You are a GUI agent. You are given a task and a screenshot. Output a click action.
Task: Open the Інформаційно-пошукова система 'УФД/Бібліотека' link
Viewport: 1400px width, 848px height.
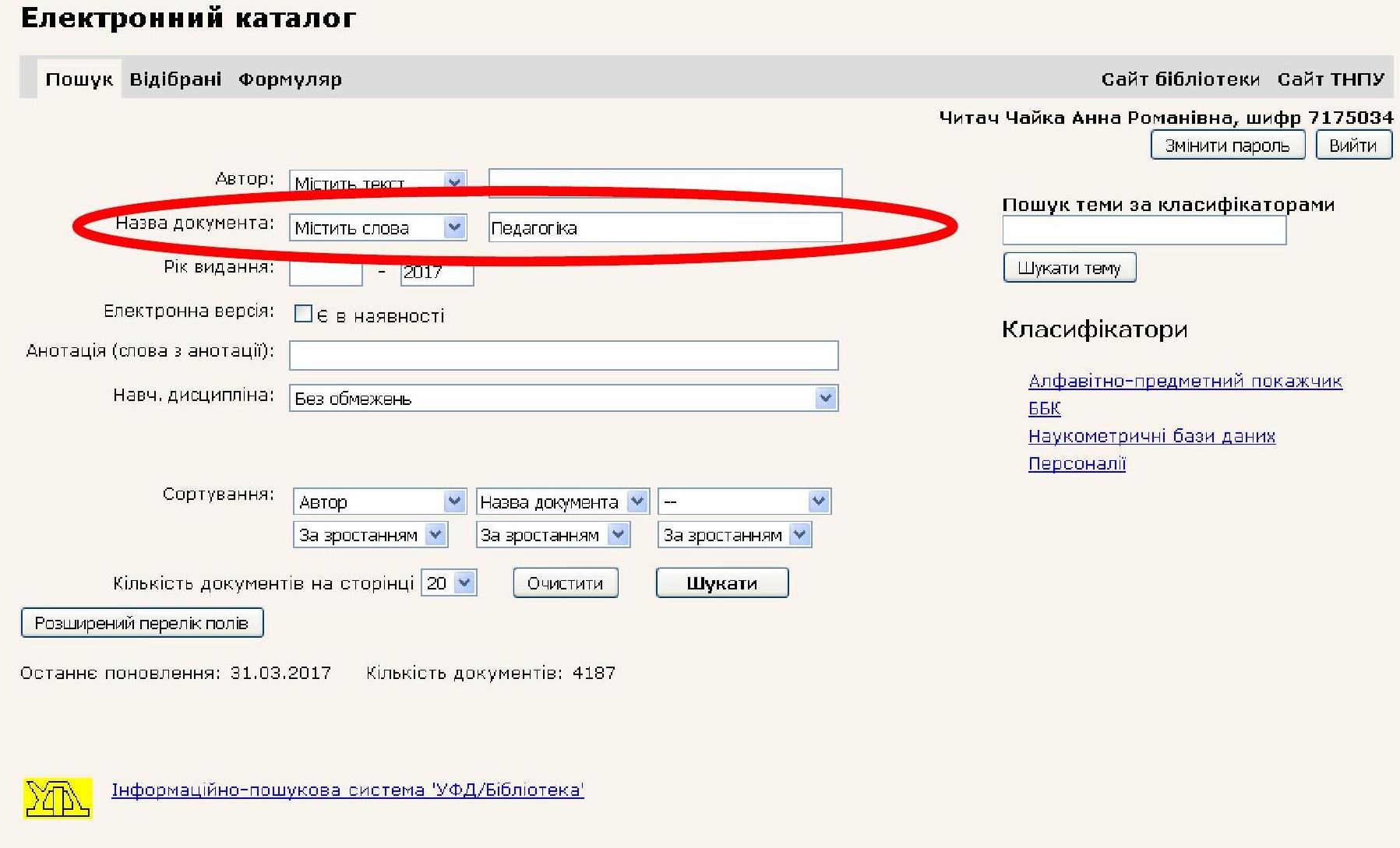347,790
